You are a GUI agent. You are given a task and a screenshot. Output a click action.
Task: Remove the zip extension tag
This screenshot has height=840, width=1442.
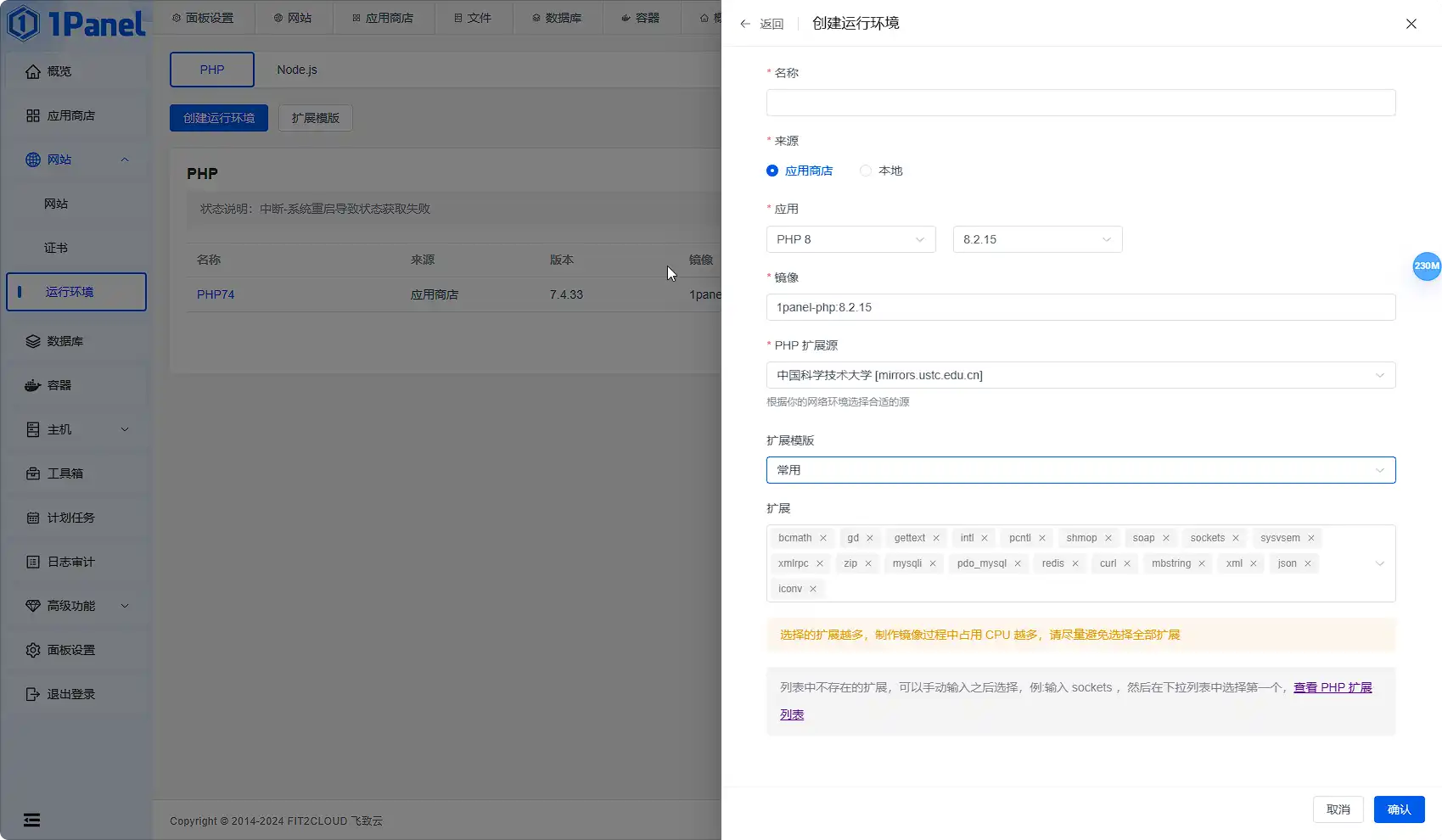click(868, 563)
